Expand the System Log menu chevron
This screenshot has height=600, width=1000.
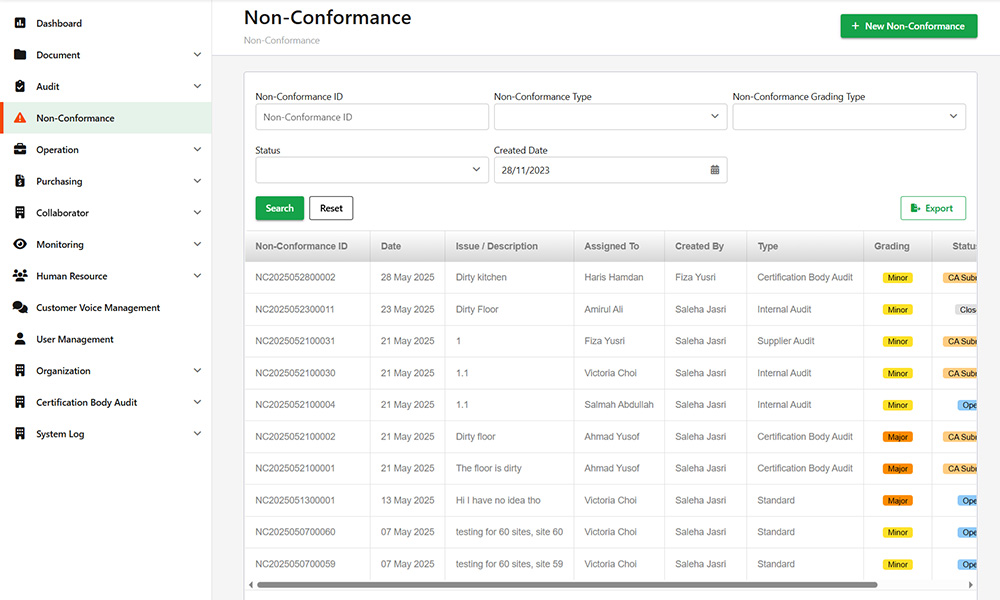[x=197, y=434]
